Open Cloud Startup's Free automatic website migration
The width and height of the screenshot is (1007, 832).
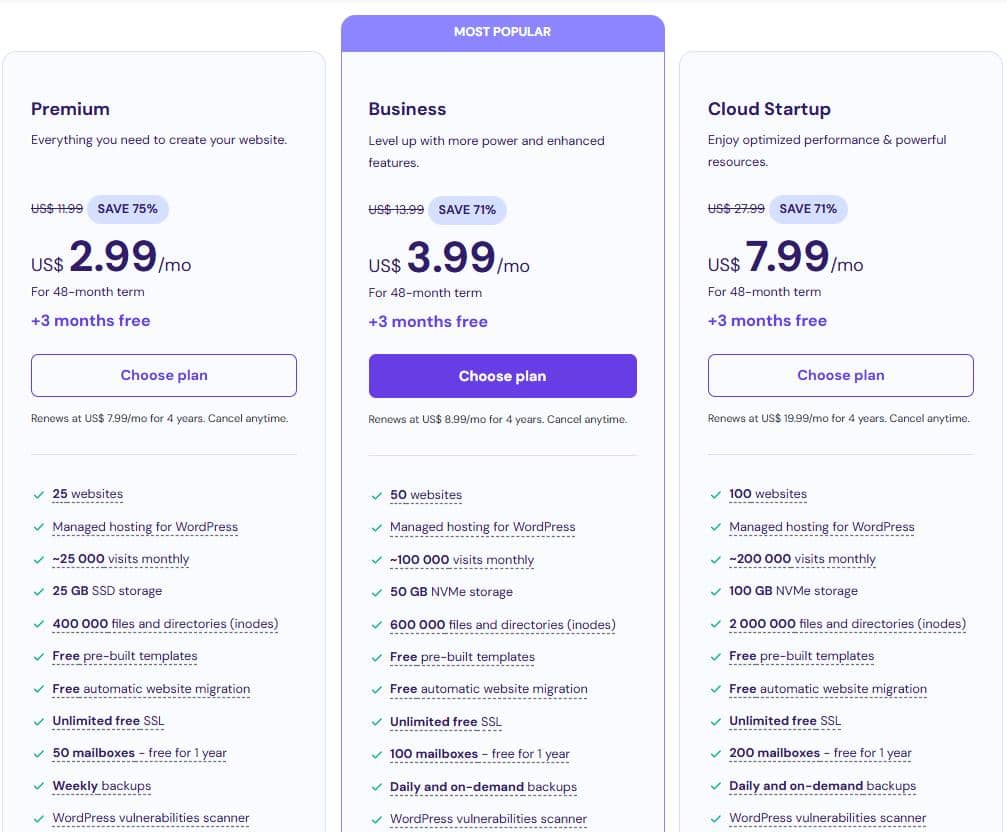click(827, 689)
